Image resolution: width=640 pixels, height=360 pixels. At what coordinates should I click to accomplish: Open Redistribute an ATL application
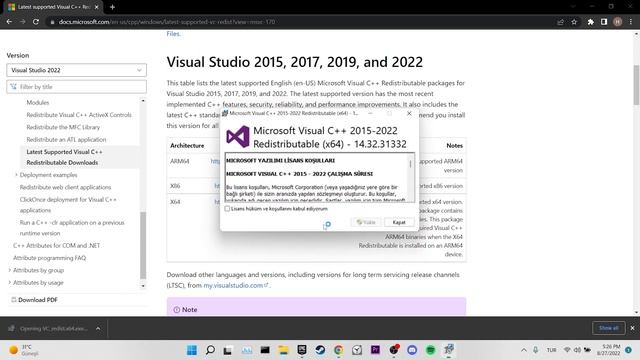pos(66,139)
